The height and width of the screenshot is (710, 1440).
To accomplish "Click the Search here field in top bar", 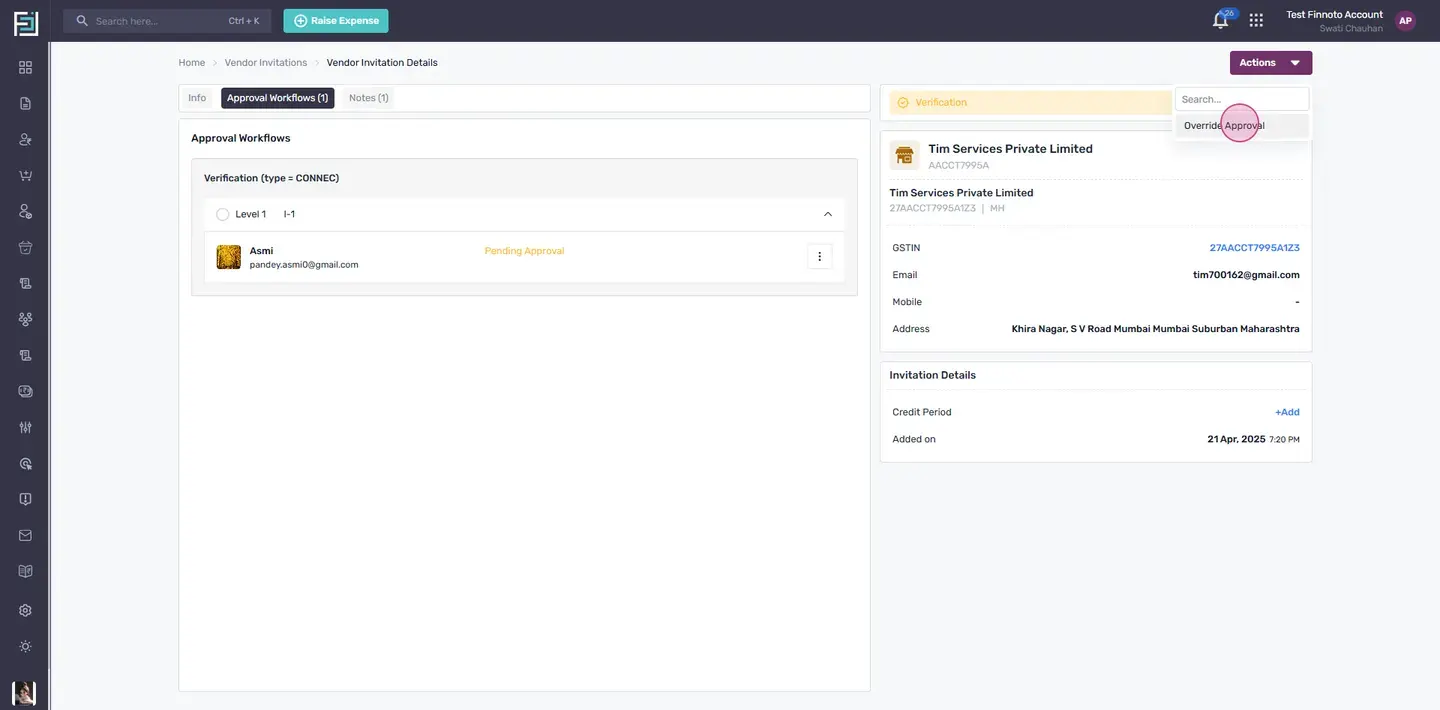I will point(167,20).
